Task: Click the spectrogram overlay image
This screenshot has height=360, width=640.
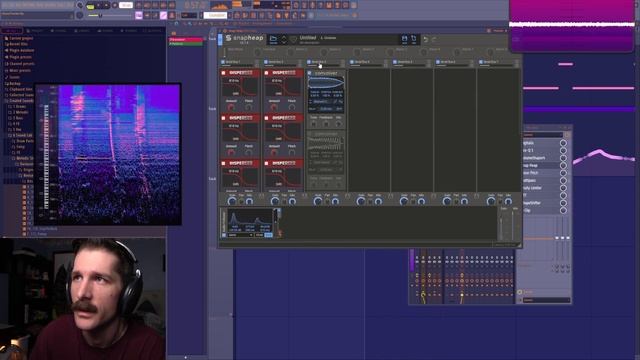Action: pos(108,154)
